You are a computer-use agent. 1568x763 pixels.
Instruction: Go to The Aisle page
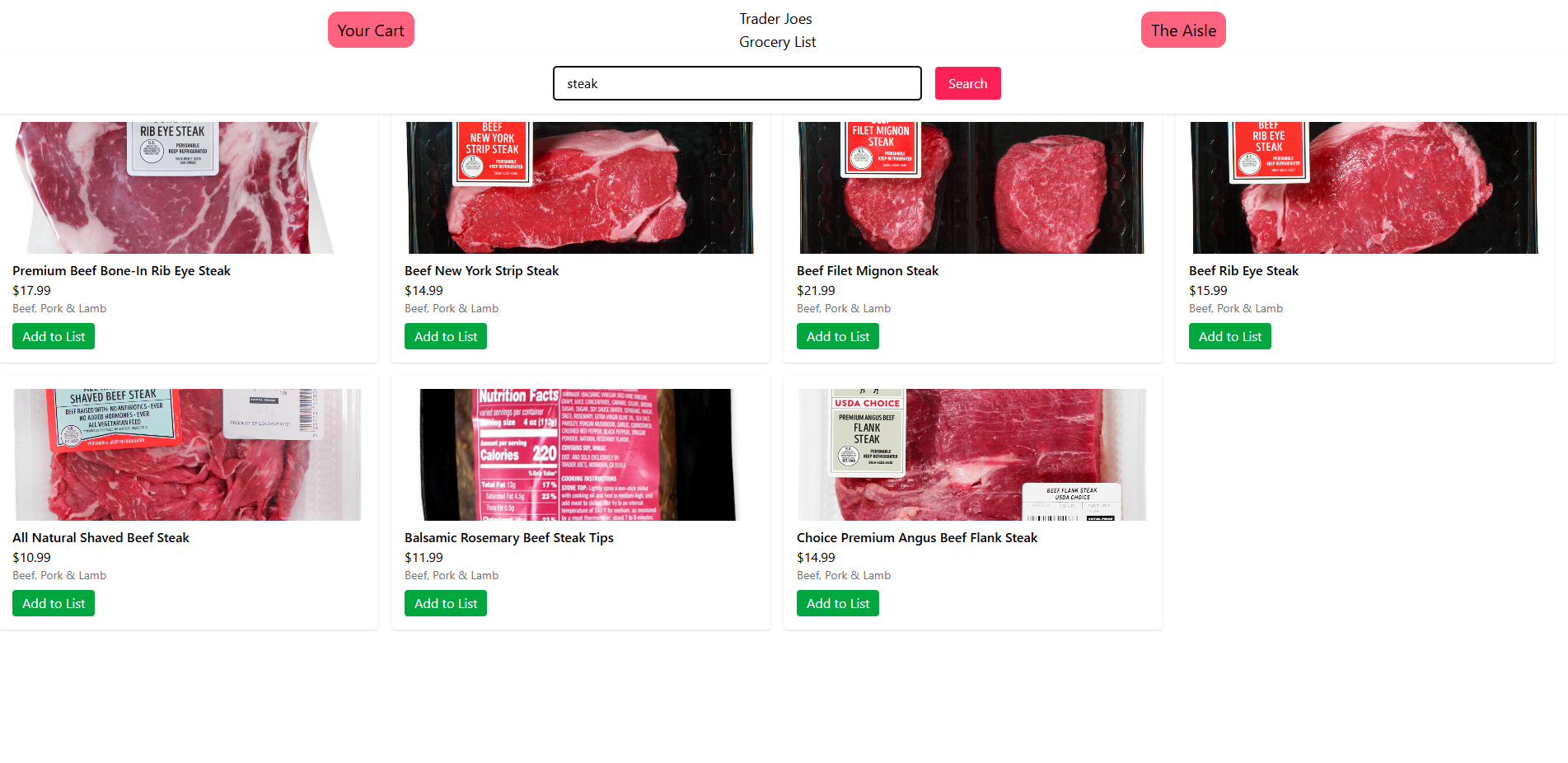(1183, 30)
